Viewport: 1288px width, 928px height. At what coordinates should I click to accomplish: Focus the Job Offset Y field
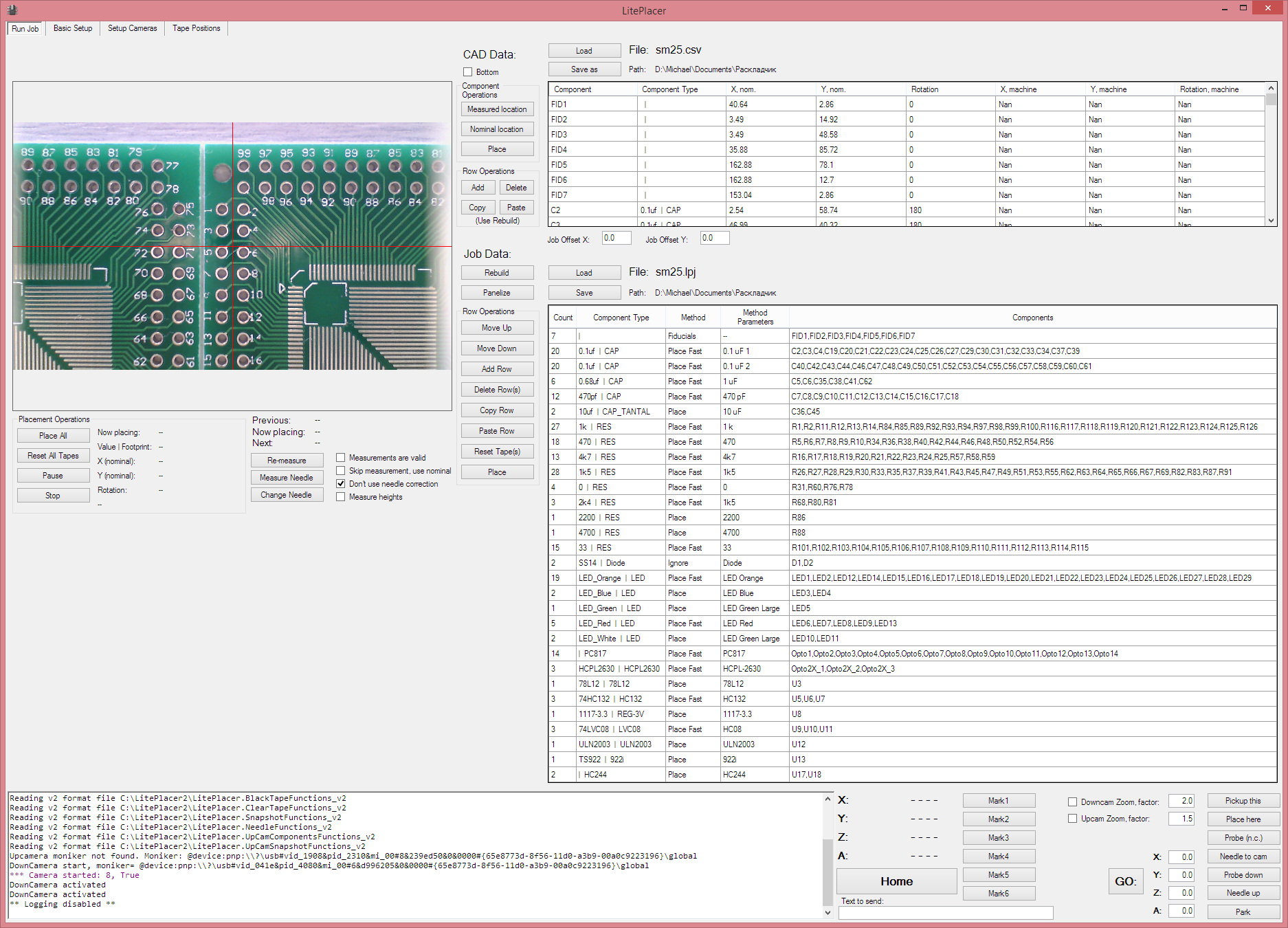[x=715, y=239]
